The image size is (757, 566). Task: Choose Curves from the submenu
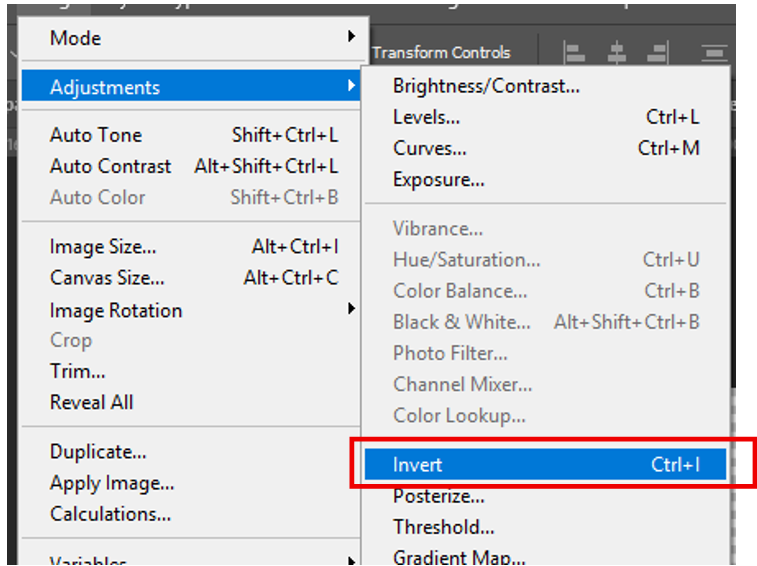430,148
